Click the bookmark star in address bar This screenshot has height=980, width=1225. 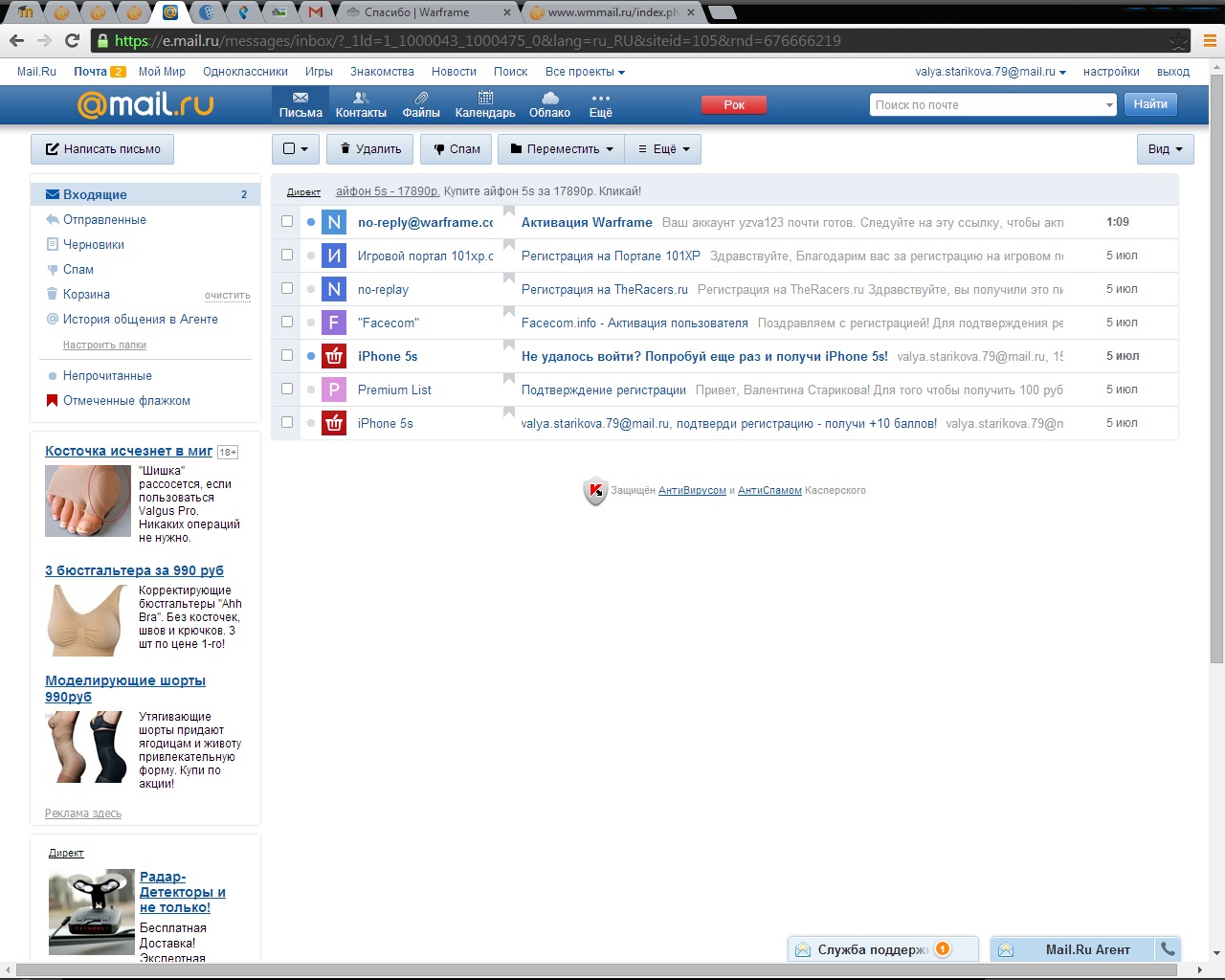tap(1179, 41)
